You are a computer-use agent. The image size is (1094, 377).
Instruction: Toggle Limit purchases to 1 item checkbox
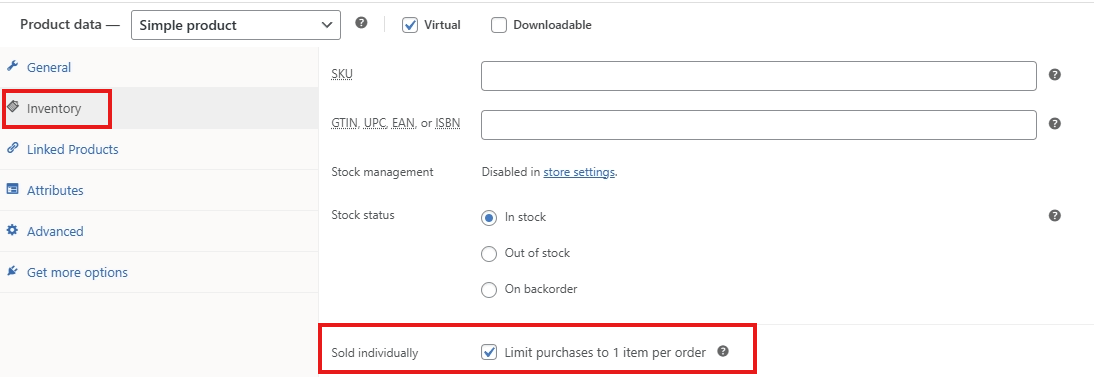click(489, 352)
